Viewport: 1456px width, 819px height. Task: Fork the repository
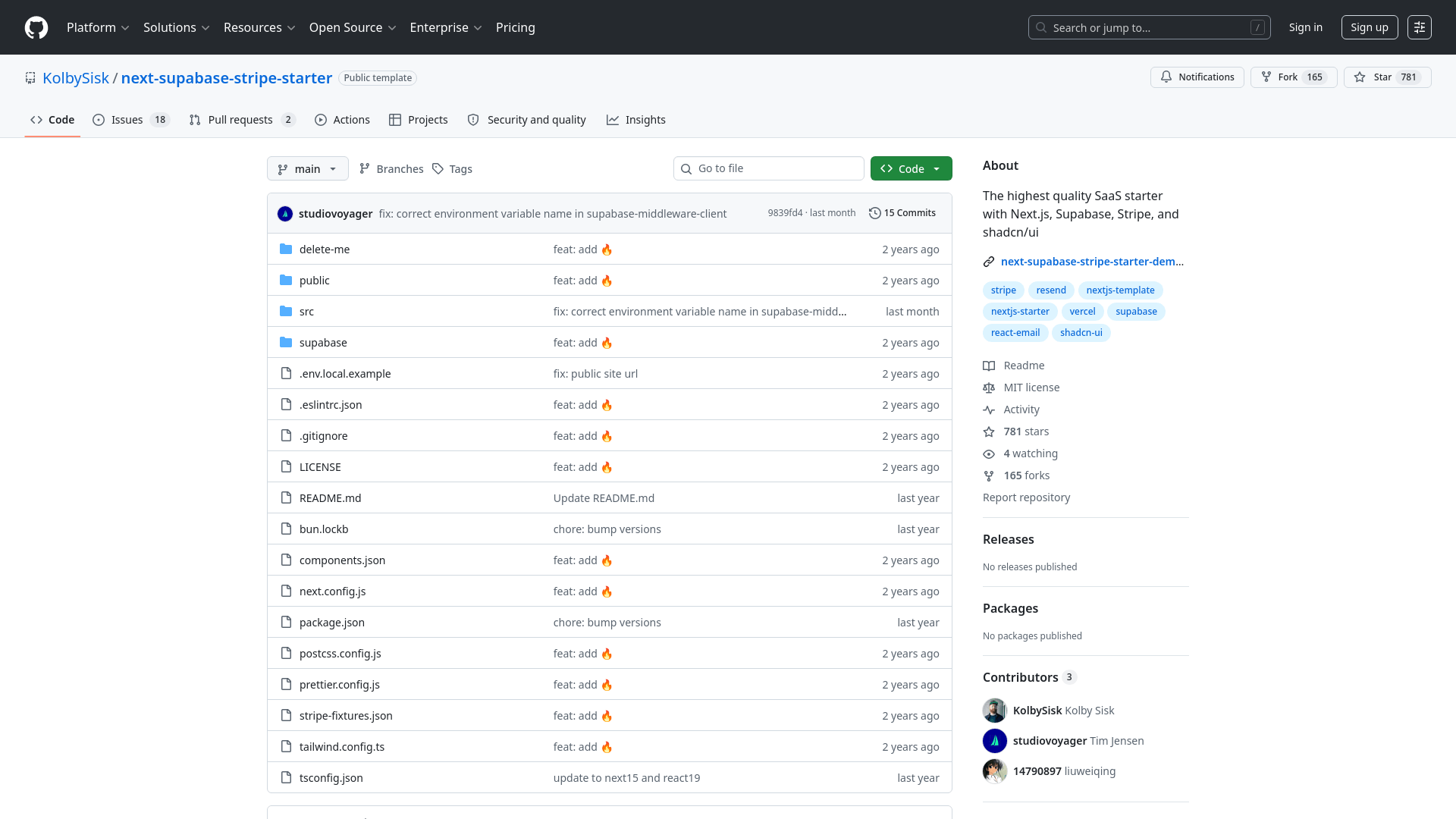[1294, 77]
